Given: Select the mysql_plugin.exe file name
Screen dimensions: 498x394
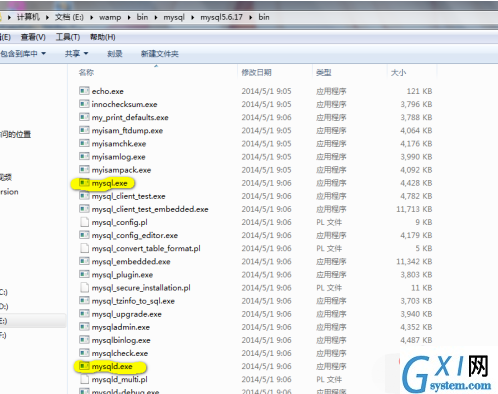Looking at the screenshot, I should (122, 275).
